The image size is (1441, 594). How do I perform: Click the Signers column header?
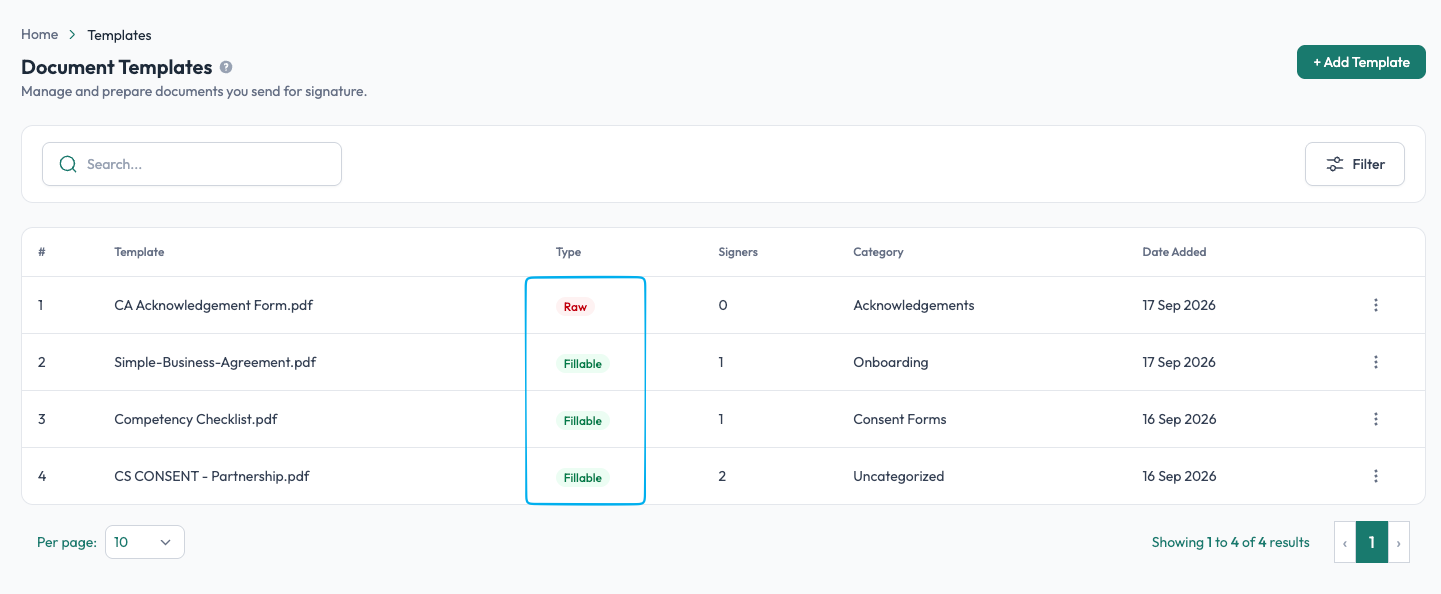(738, 252)
